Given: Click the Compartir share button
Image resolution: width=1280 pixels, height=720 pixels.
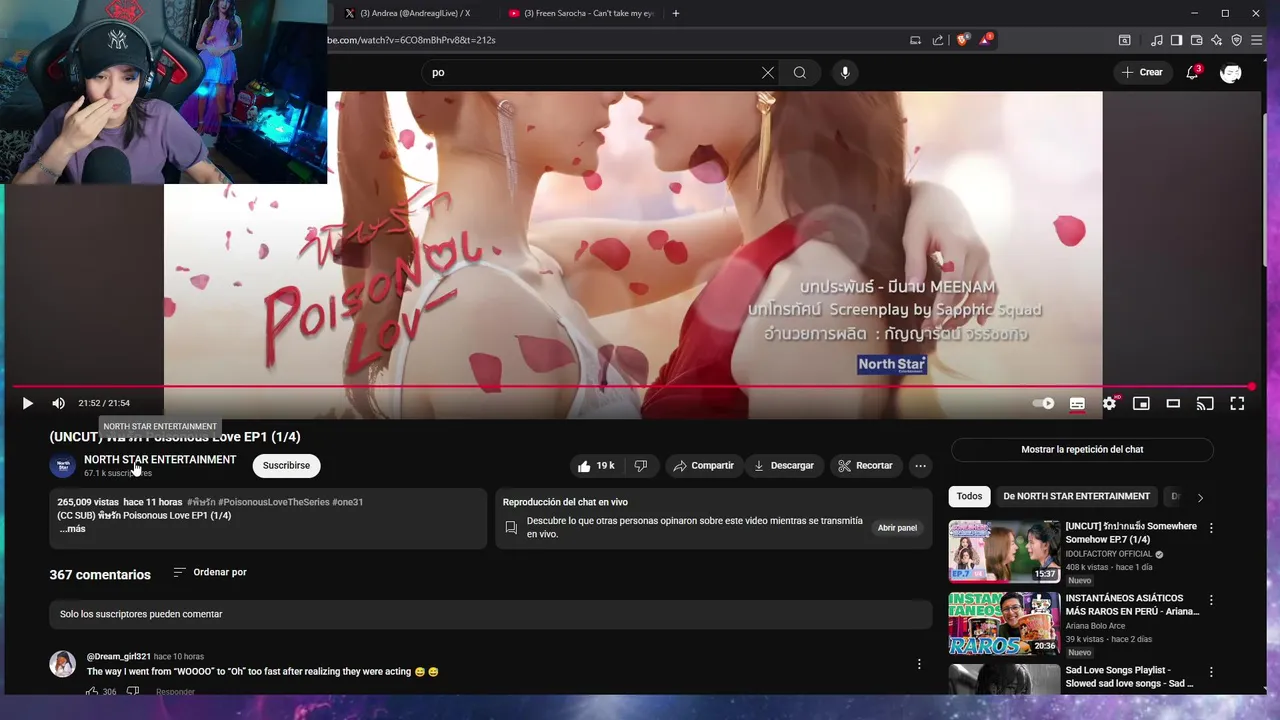Looking at the screenshot, I should point(704,466).
